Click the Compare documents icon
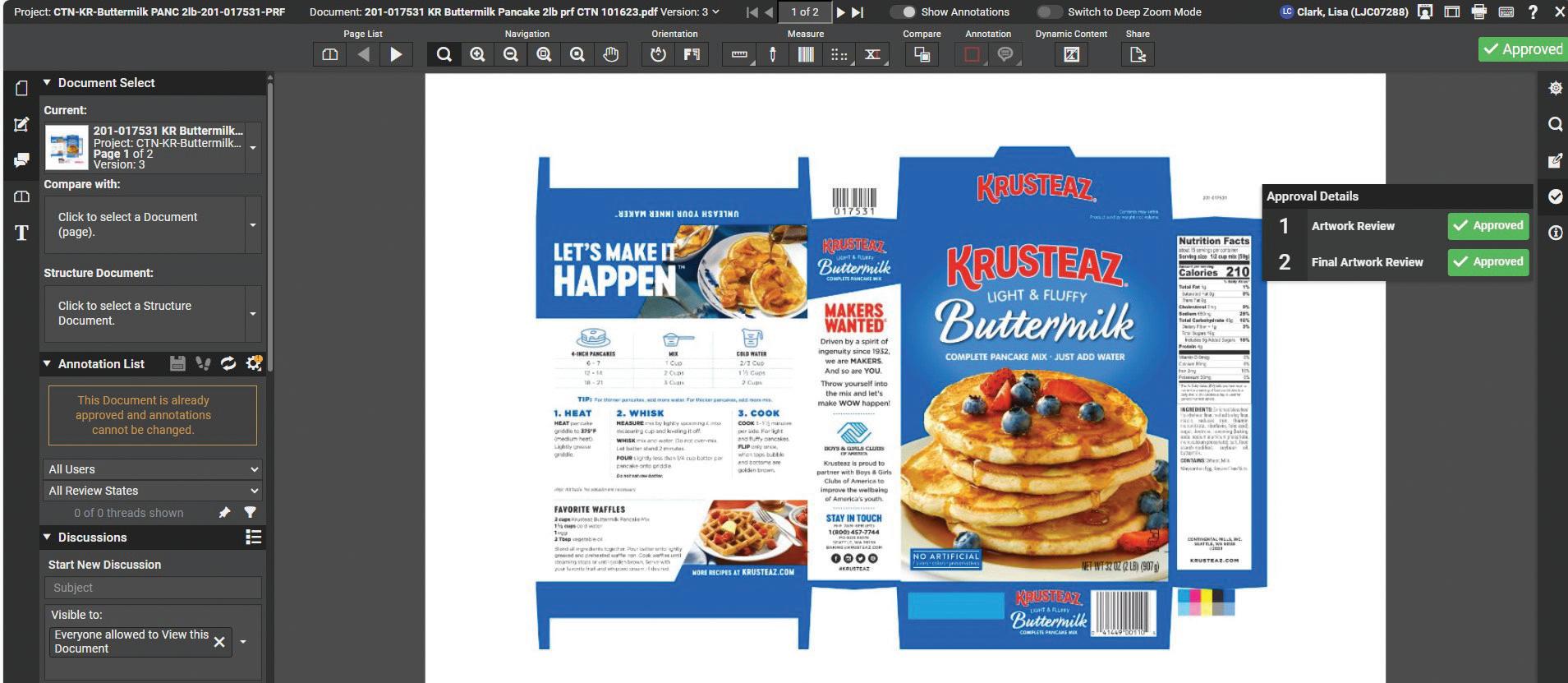The image size is (1568, 683). tap(922, 54)
